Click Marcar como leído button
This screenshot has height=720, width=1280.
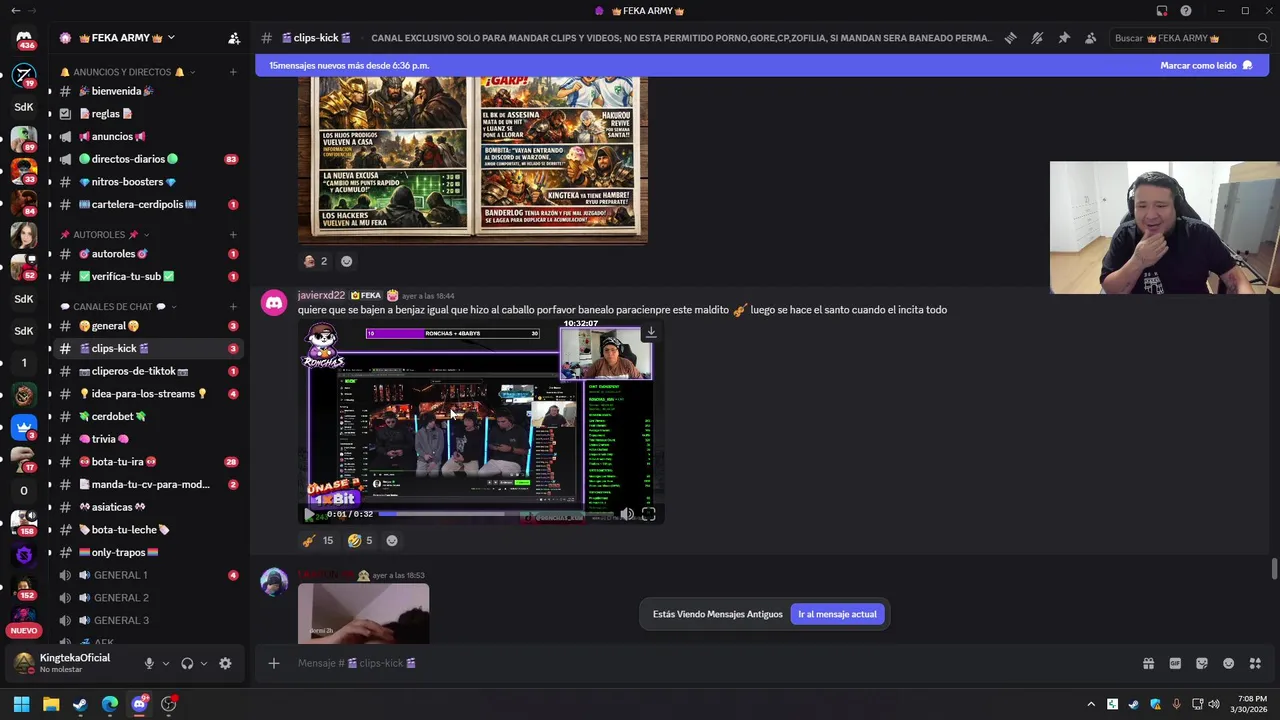tap(1206, 66)
